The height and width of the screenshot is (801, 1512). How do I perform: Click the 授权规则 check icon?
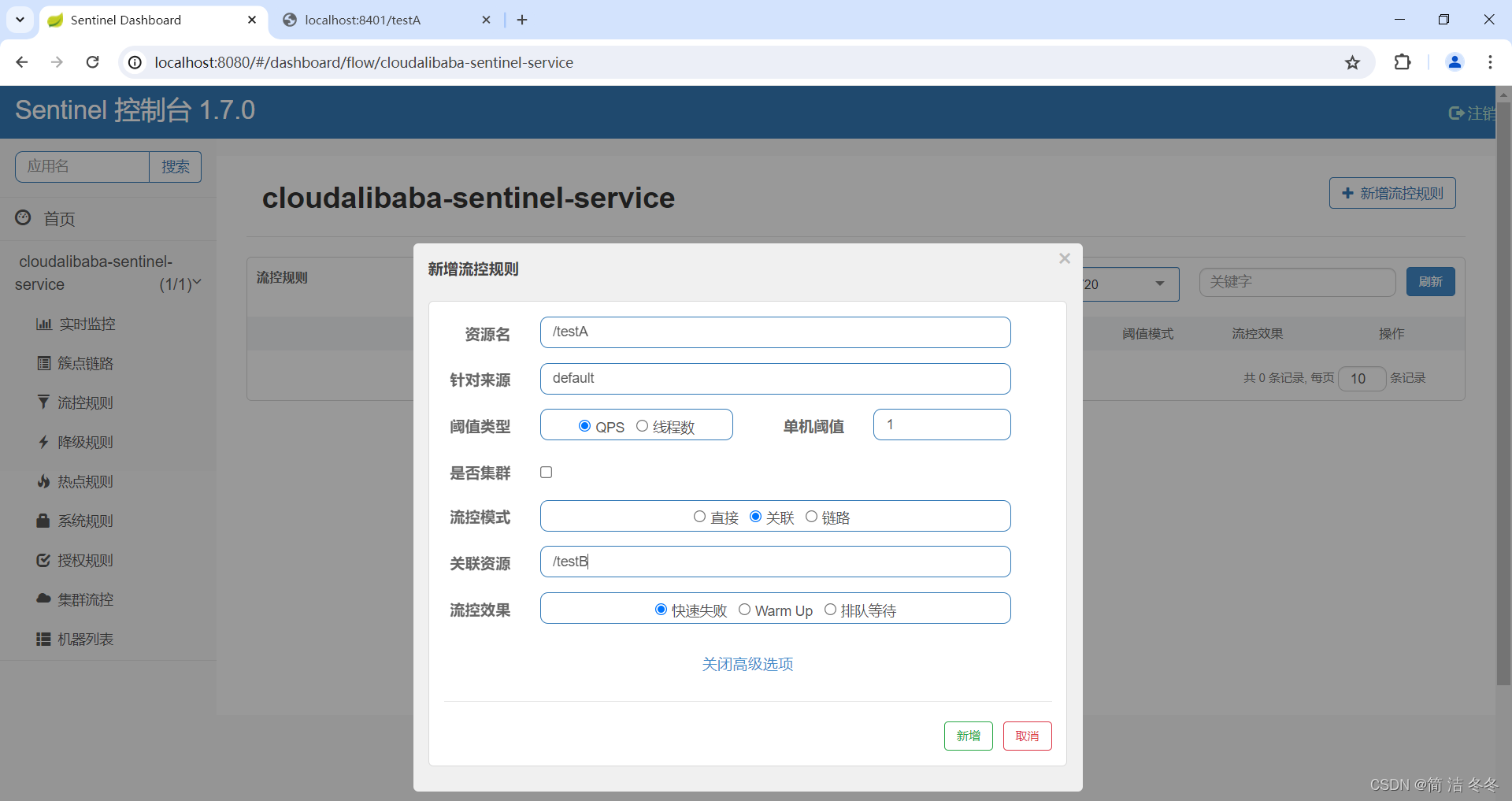tap(44, 560)
